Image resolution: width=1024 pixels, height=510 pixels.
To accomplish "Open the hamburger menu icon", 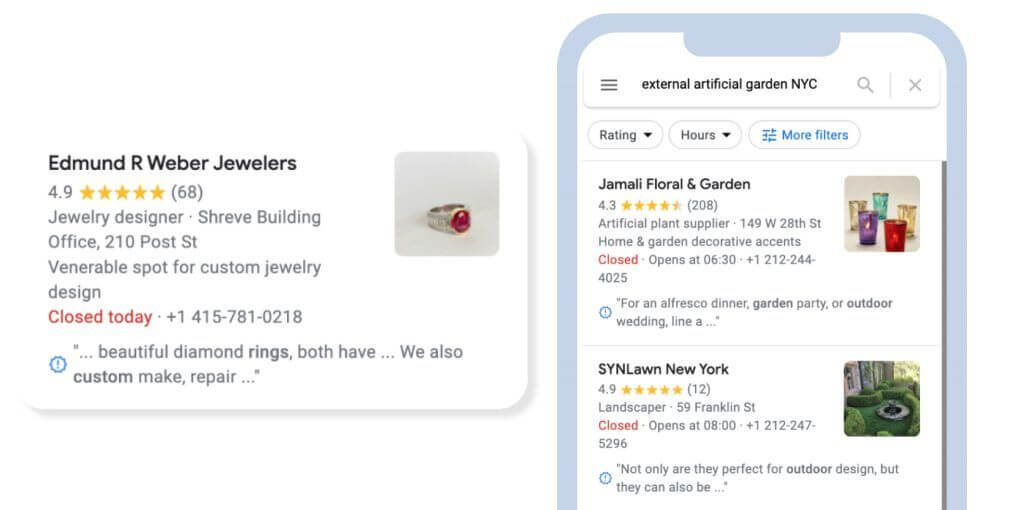I will click(609, 85).
